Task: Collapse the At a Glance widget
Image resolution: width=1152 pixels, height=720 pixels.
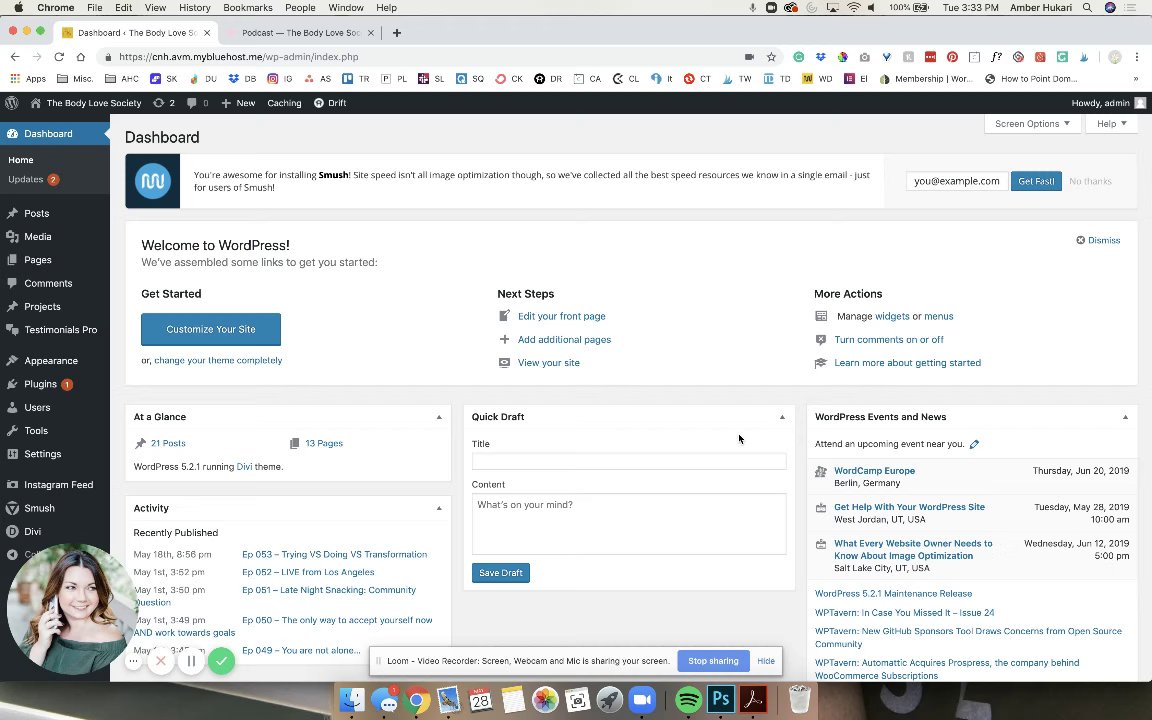Action: (439, 417)
